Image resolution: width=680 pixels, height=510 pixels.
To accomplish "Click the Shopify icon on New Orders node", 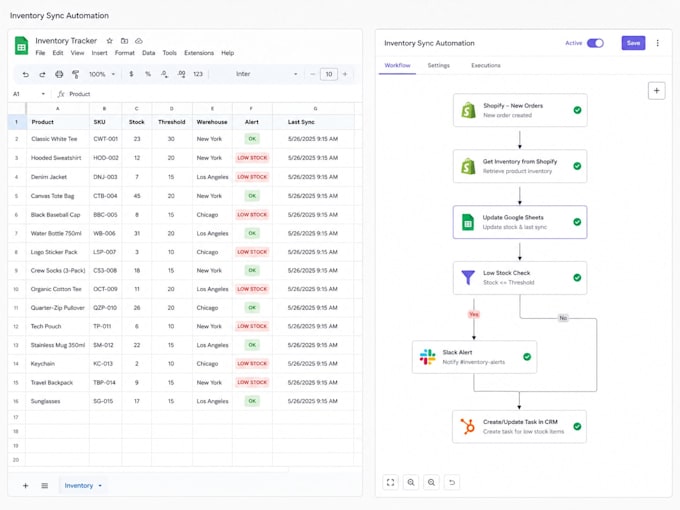I will click(x=468, y=110).
